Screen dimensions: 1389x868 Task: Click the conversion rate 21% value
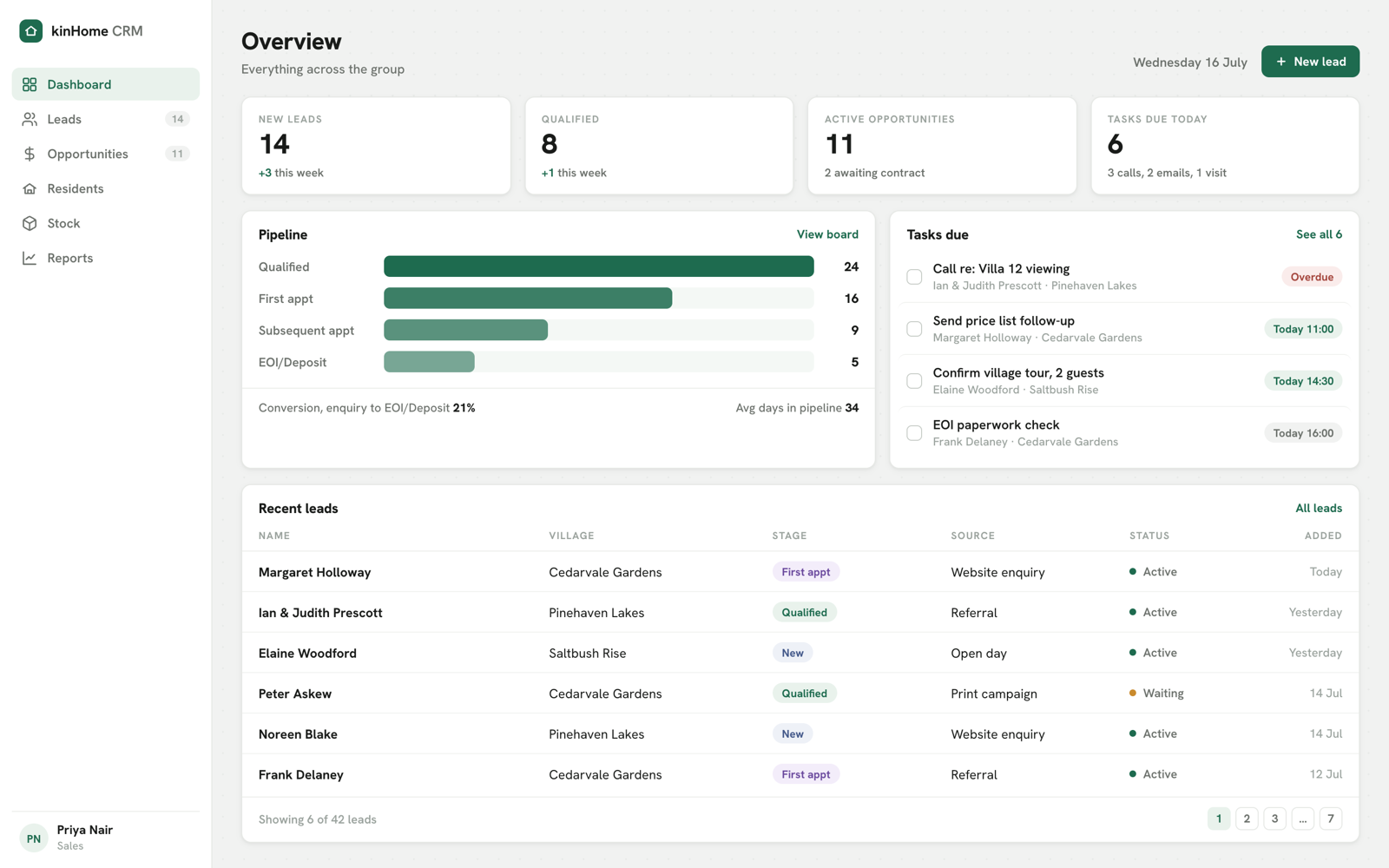[464, 408]
